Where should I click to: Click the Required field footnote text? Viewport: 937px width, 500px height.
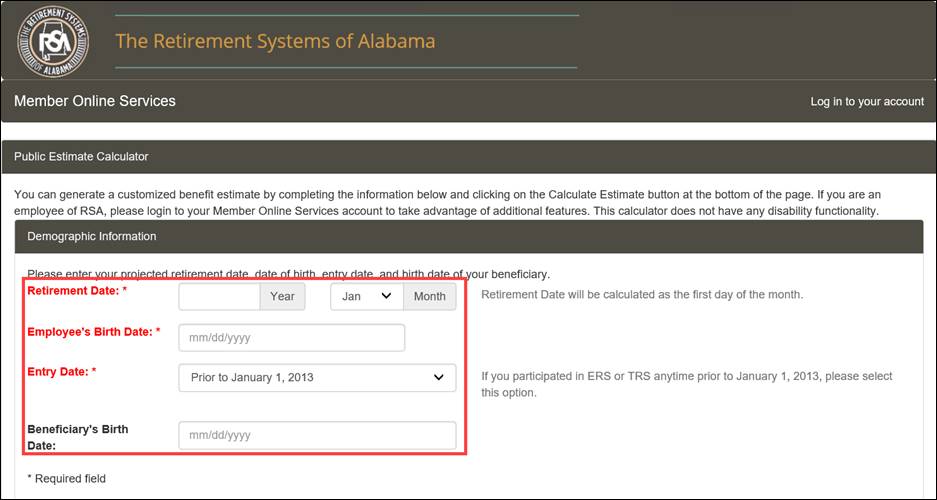[x=66, y=479]
